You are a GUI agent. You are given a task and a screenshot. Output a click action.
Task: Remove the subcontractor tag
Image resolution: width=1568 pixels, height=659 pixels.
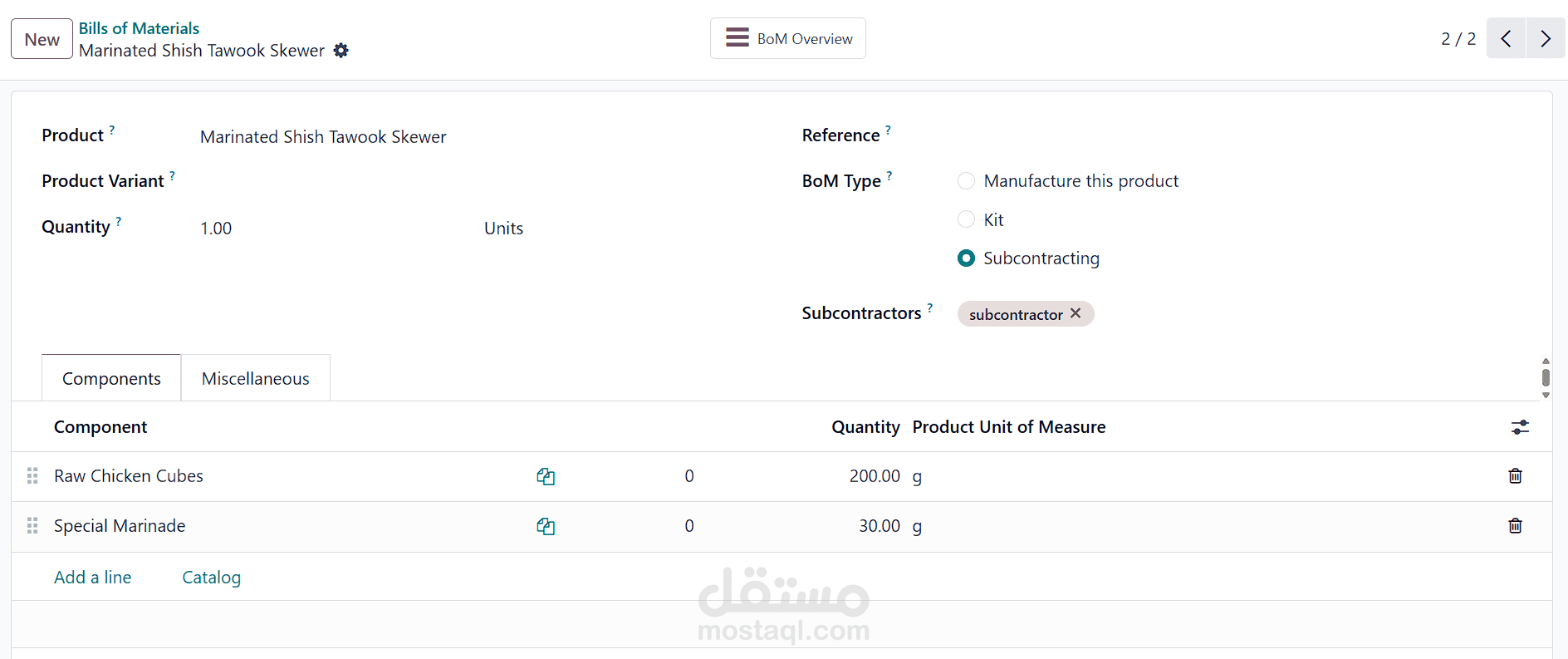click(1076, 313)
